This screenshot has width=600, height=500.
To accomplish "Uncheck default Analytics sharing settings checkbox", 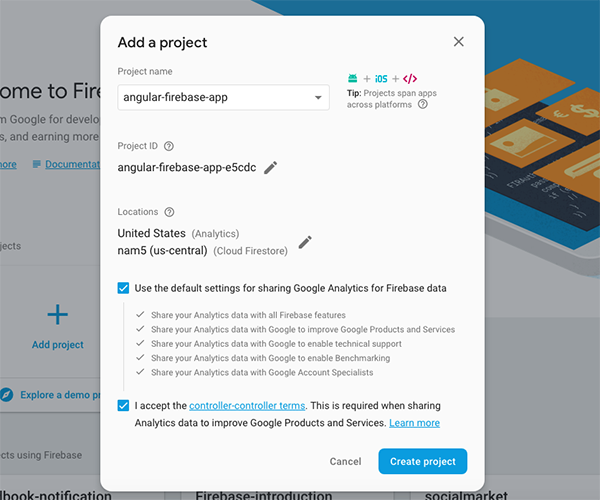I will [x=123, y=288].
